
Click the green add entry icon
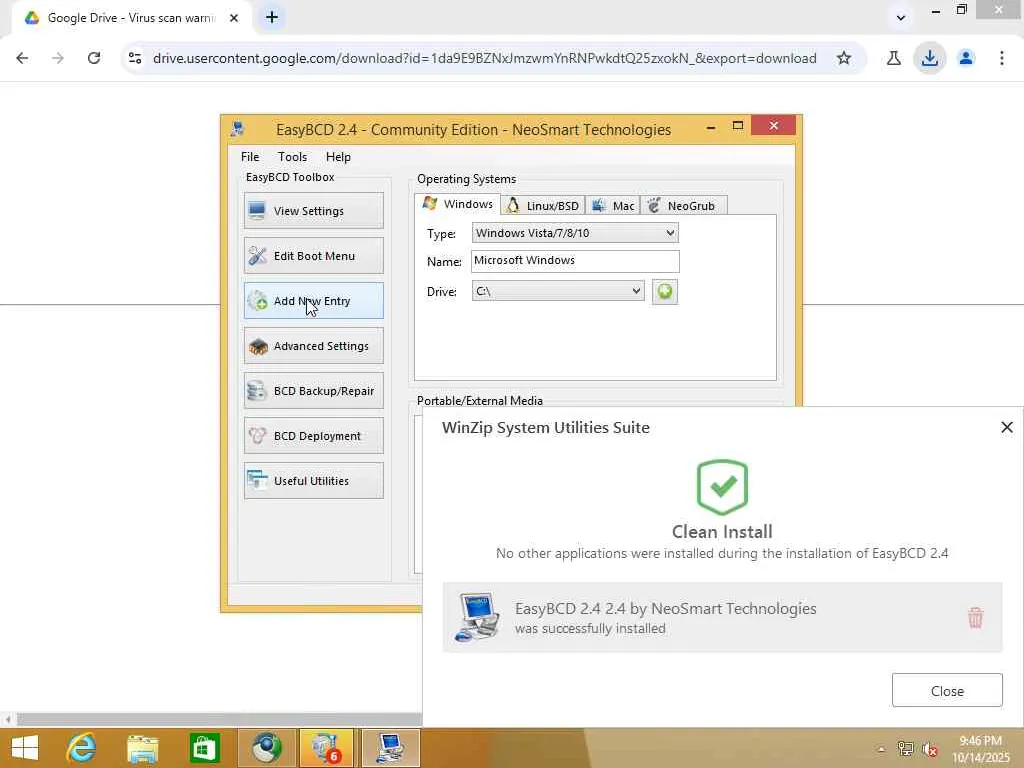664,291
